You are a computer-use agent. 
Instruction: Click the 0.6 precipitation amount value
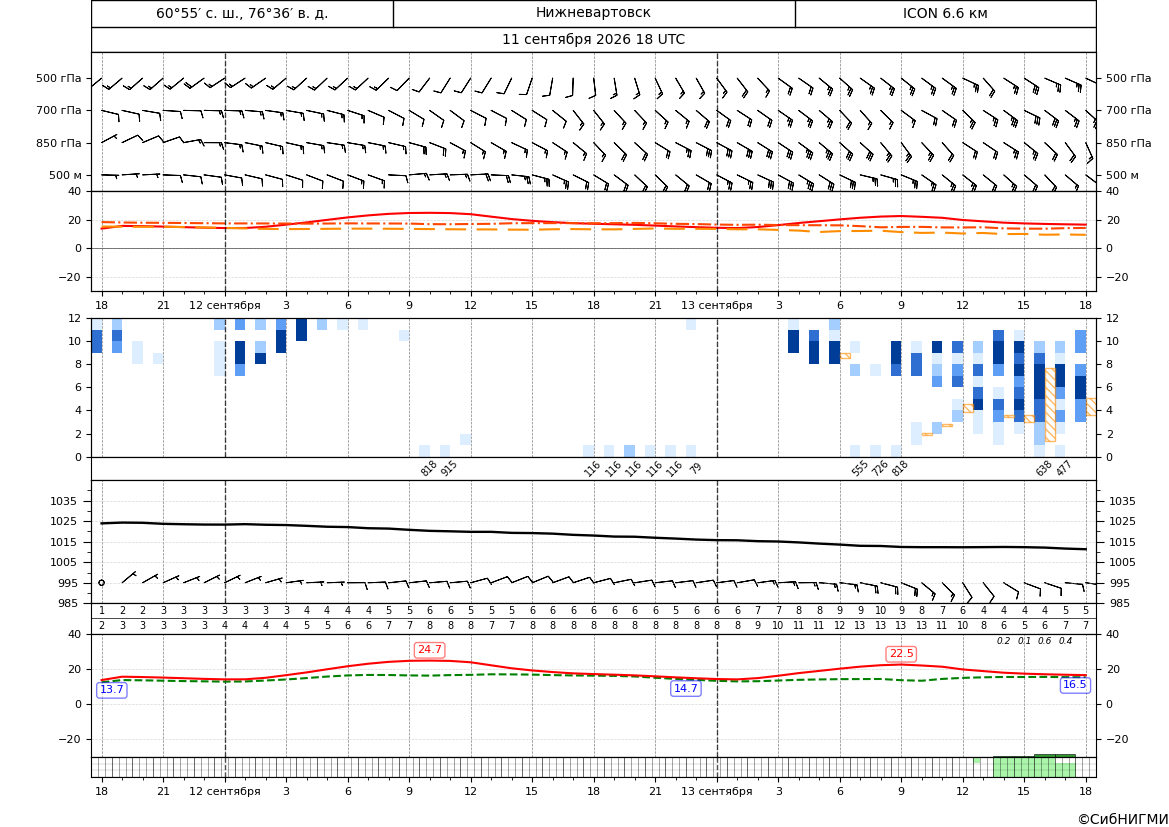click(x=1044, y=641)
